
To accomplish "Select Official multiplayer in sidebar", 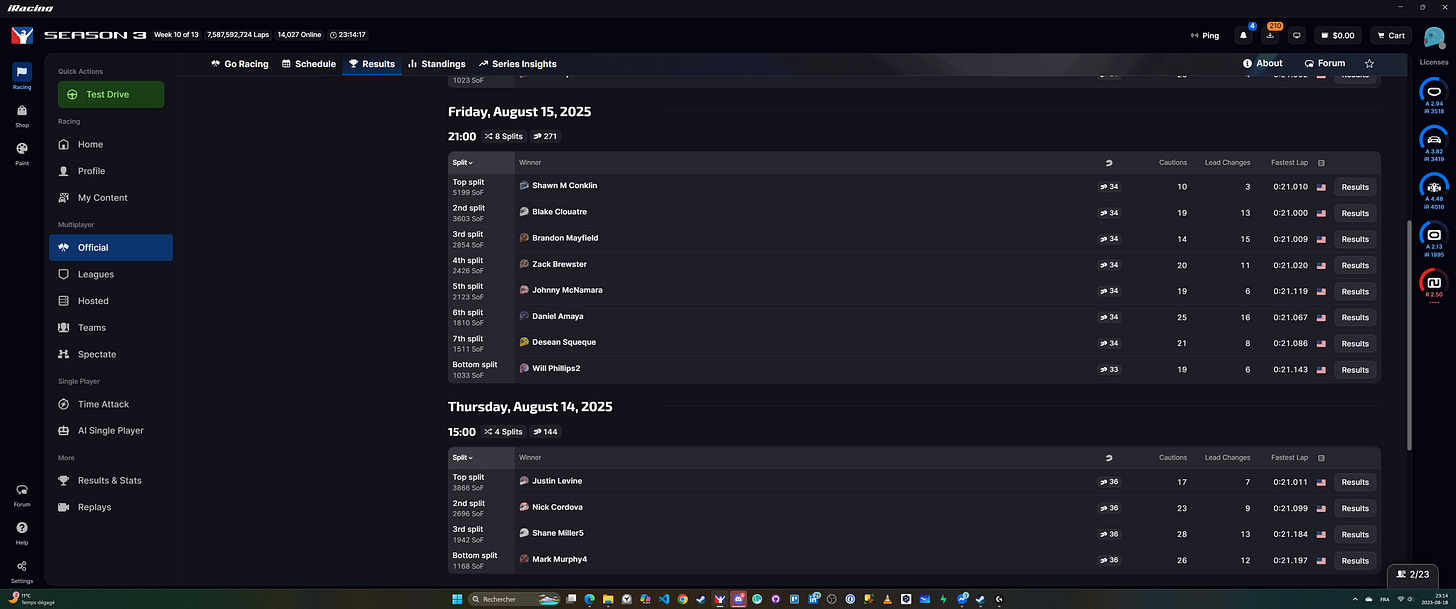I will (111, 247).
